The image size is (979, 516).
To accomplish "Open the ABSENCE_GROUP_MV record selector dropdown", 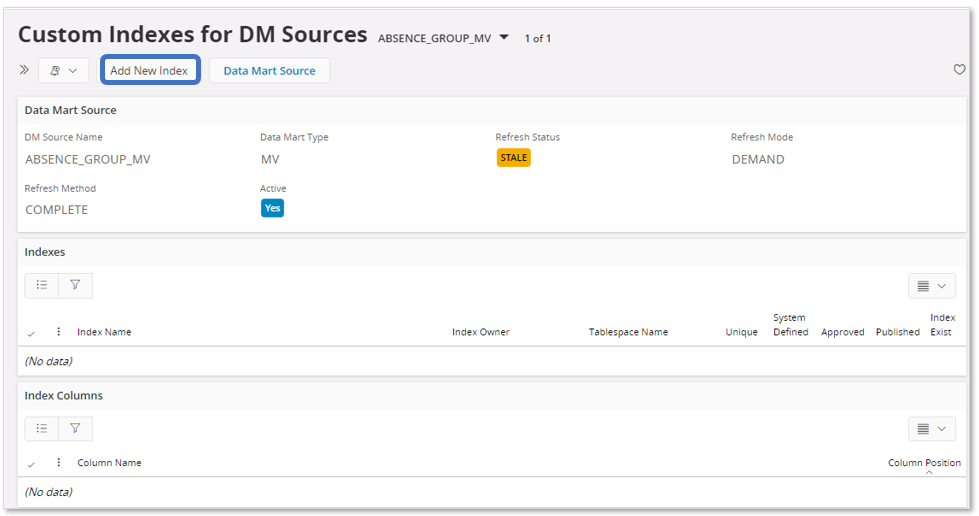I will (x=504, y=37).
